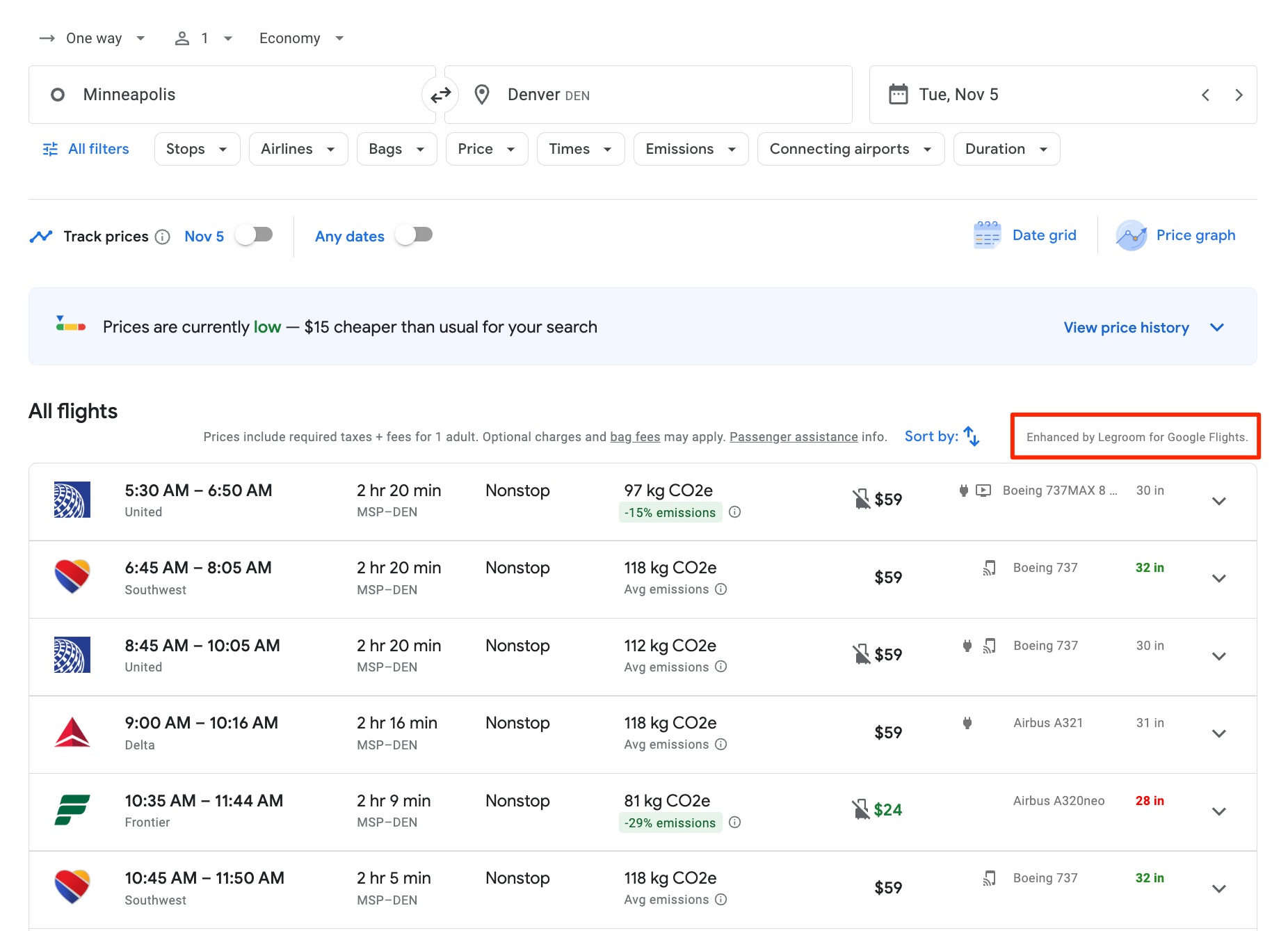This screenshot has width=1288, height=931.
Task: Enable the Track prices Nov 5 toggle
Action: [x=253, y=235]
